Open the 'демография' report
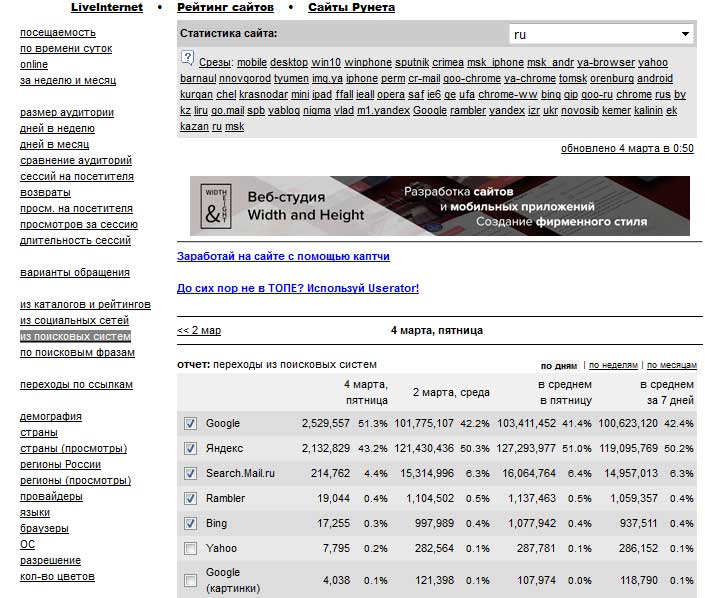 tap(51, 416)
